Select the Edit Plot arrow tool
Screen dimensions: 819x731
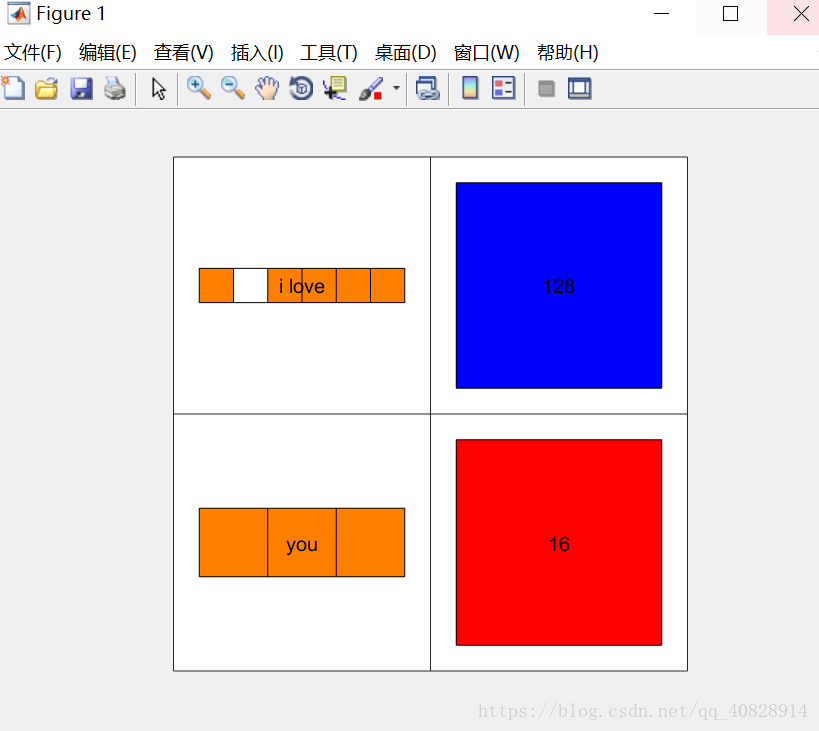coord(158,88)
